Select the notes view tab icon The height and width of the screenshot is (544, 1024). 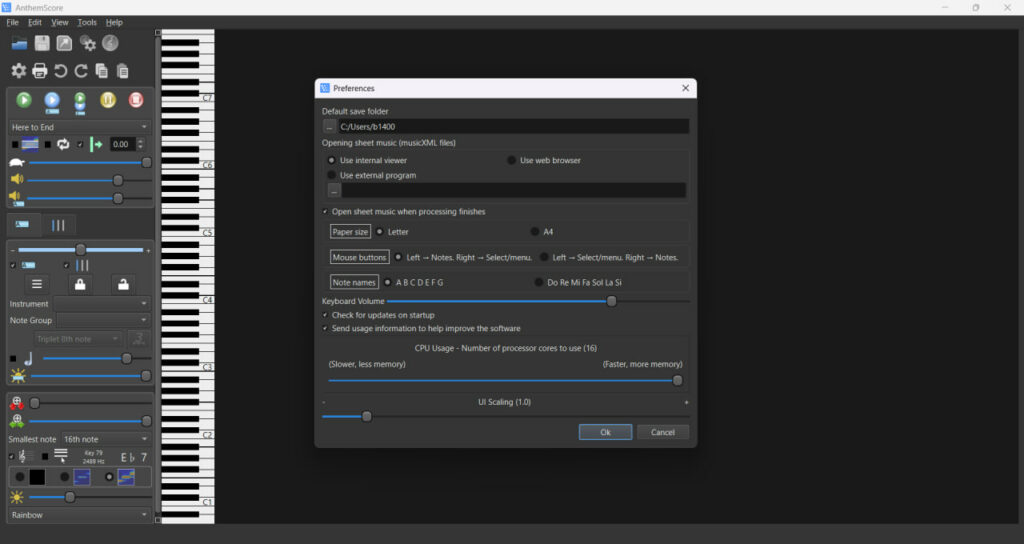23,225
